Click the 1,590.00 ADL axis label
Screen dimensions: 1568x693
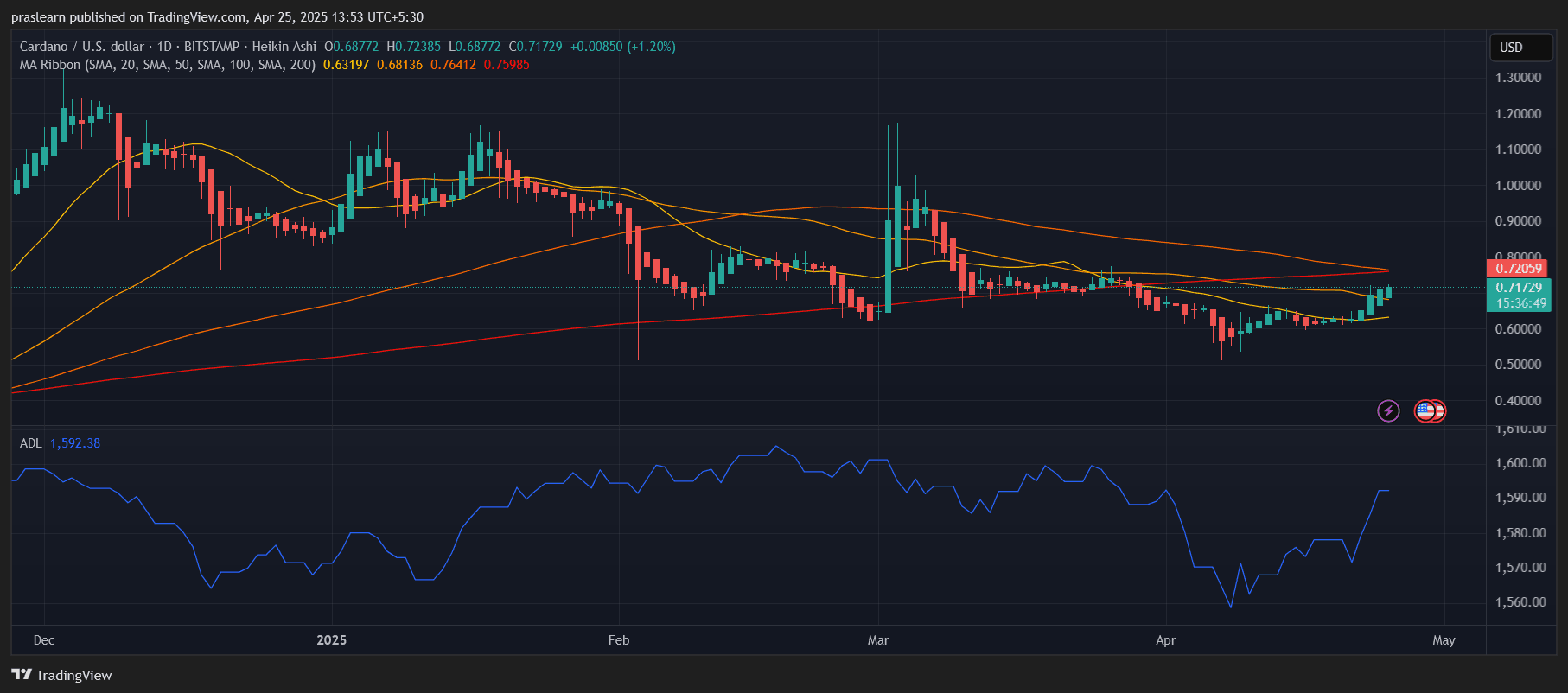[1520, 498]
